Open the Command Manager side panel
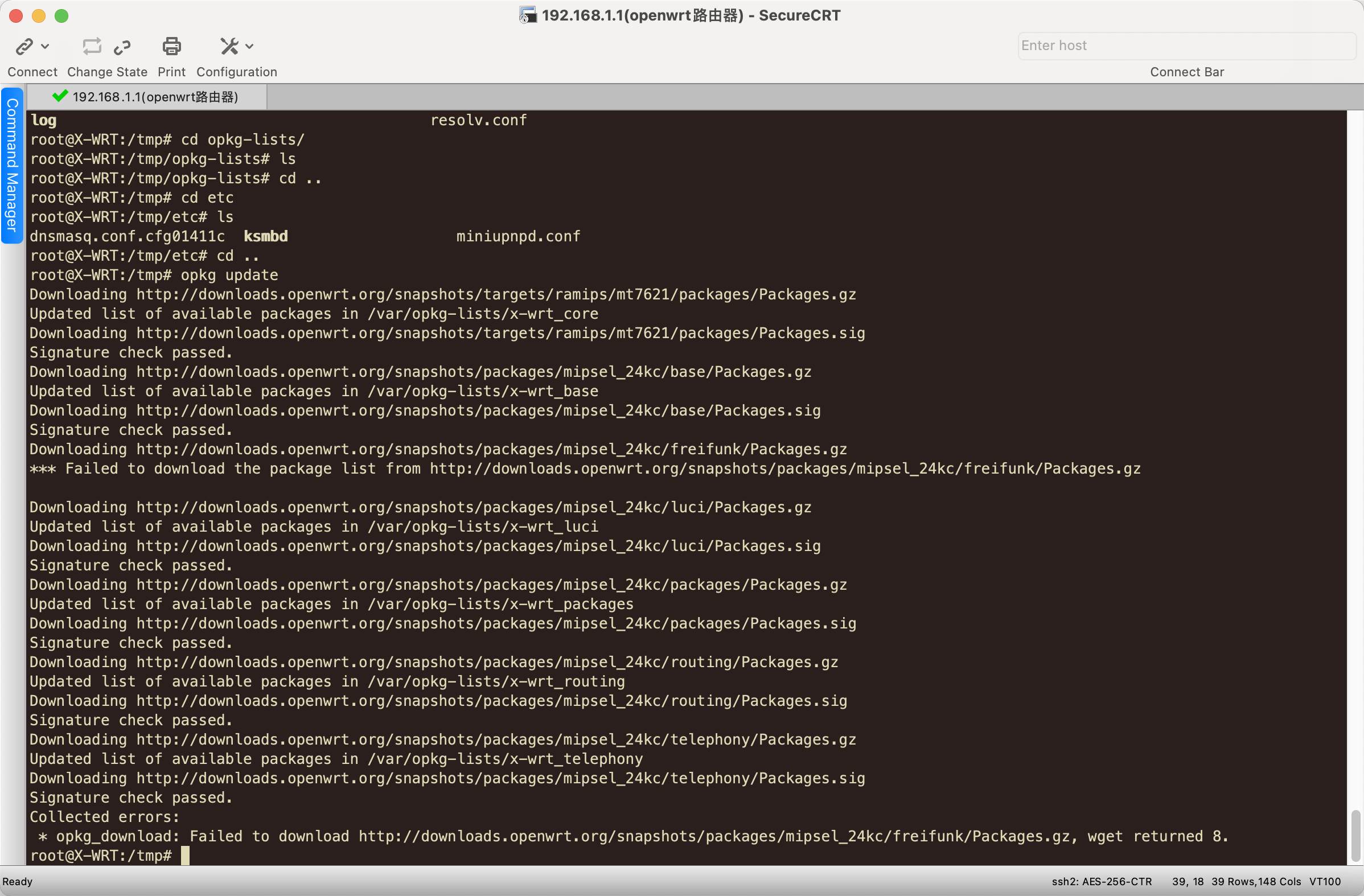This screenshot has height=896, width=1364. (12, 165)
